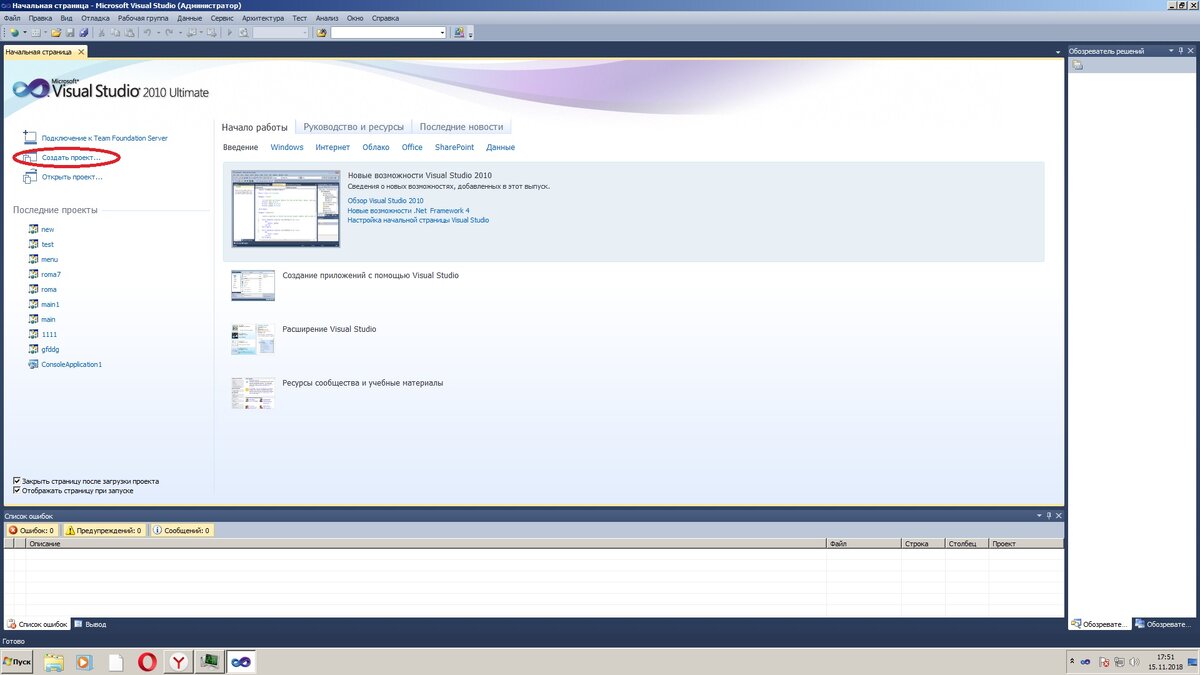1200x675 pixels.
Task: Open the search combo box dropdown in toolbar
Action: (442, 32)
